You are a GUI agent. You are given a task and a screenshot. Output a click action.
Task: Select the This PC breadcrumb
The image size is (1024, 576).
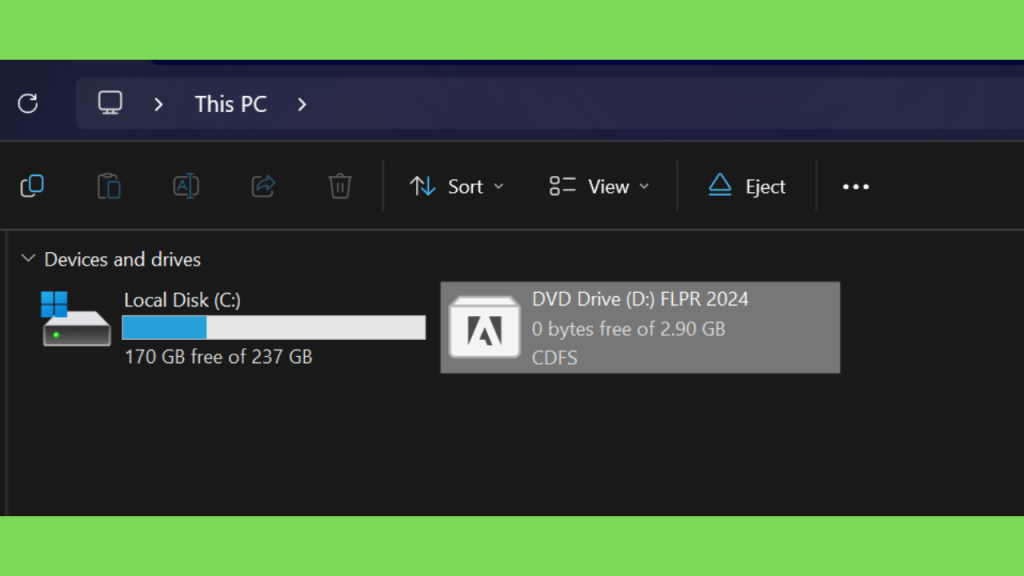tap(231, 104)
